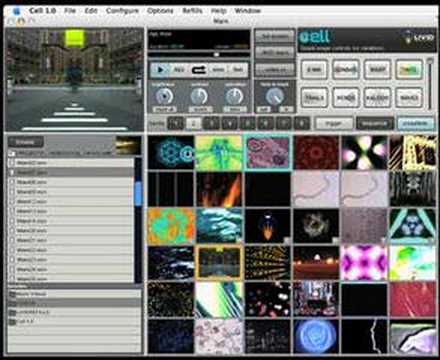
Task: Click the vertical slider beside effect buttons
Action: [x=430, y=84]
